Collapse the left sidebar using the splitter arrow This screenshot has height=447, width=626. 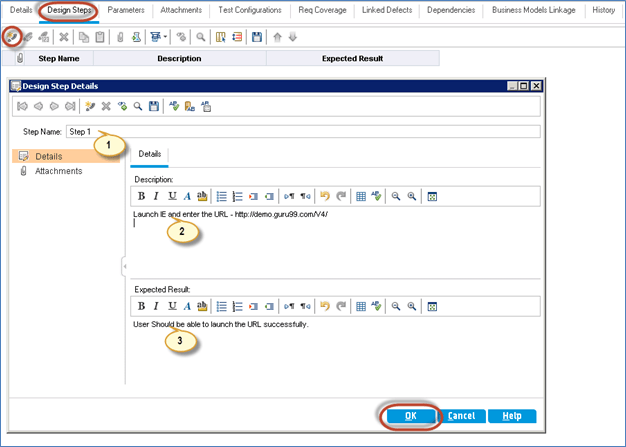pos(125,265)
